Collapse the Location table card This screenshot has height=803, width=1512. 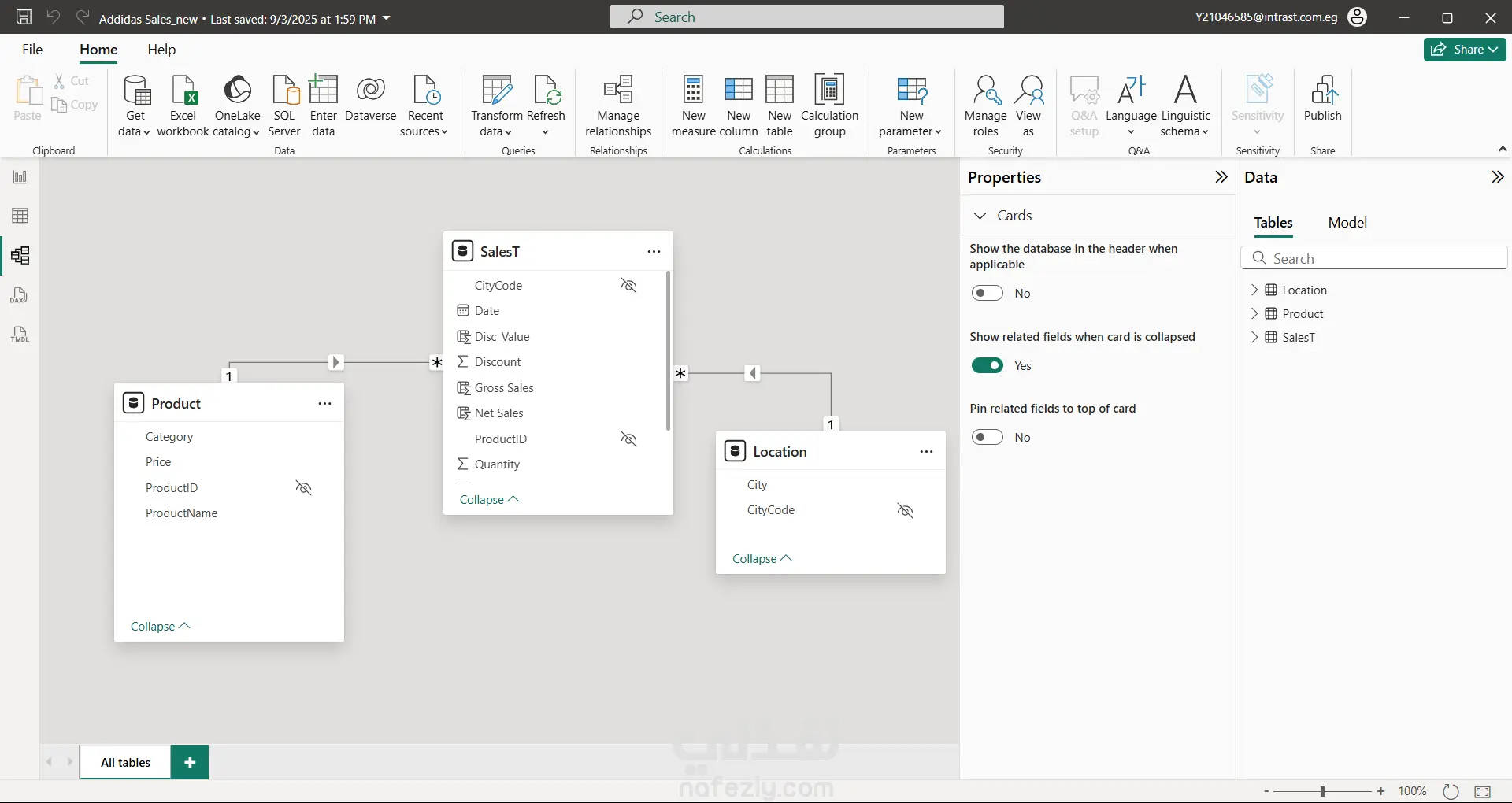[762, 559]
